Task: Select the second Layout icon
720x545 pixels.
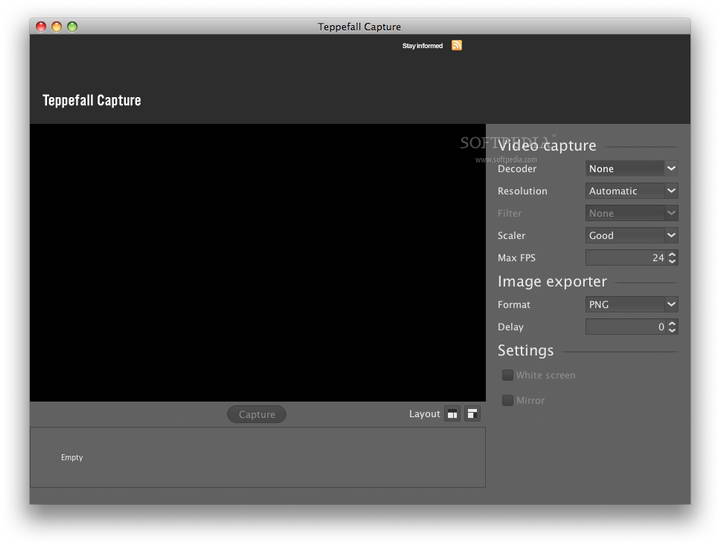Action: point(472,414)
